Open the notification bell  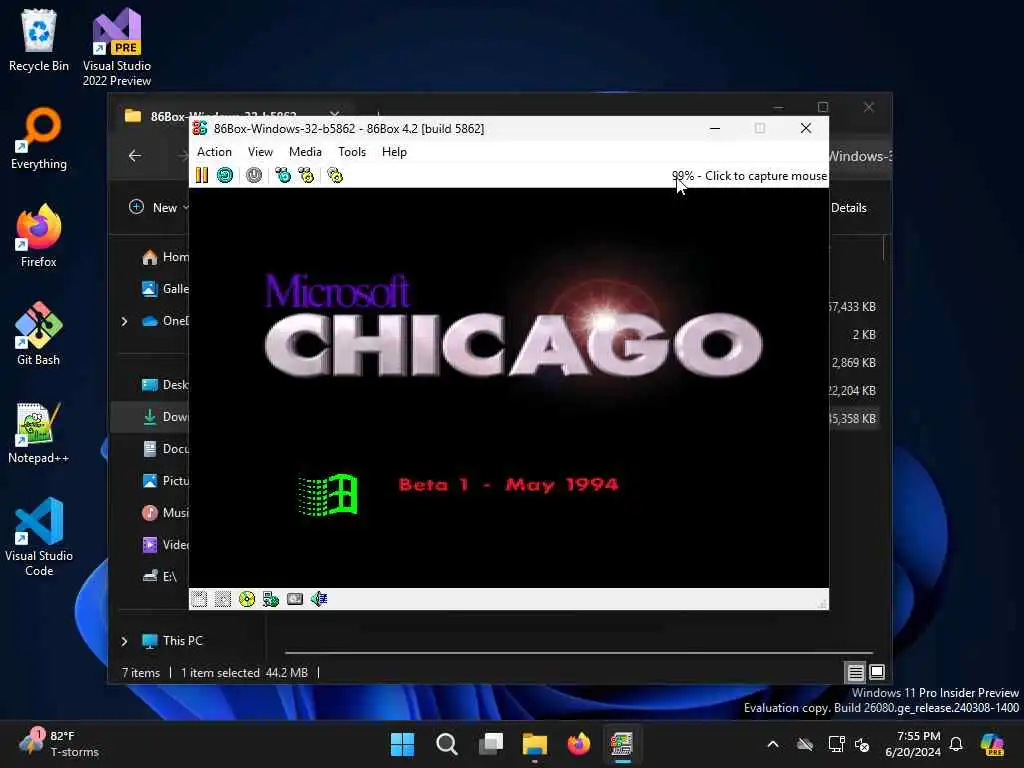coord(956,744)
